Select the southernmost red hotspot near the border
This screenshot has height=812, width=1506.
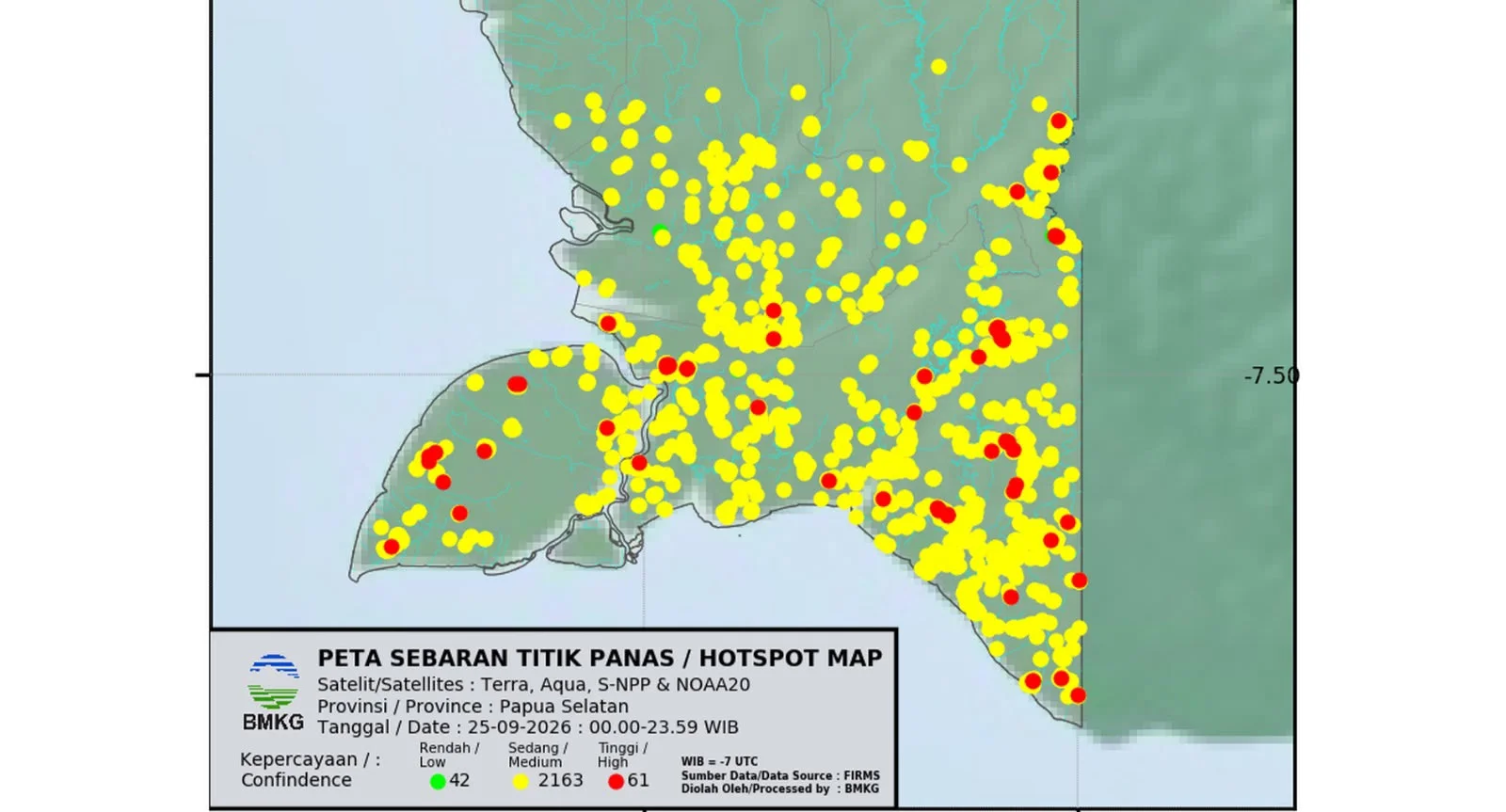1078,695
